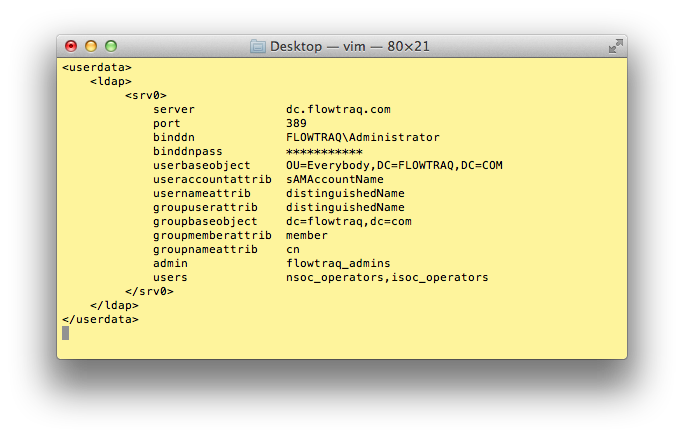Enter full screen with the top-right arrows icon
Image resolution: width=684 pixels, height=438 pixels.
(616, 46)
